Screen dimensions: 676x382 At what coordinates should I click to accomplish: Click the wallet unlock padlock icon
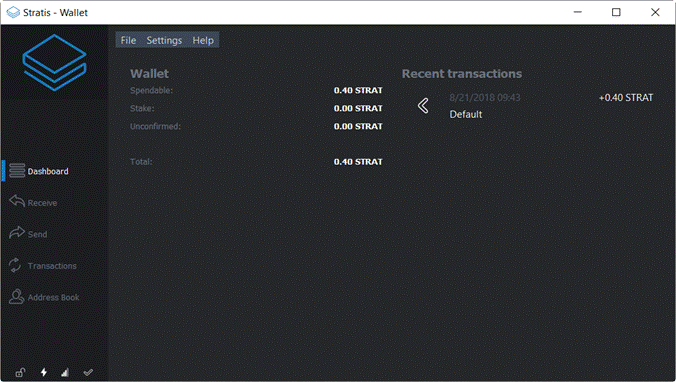[x=20, y=373]
